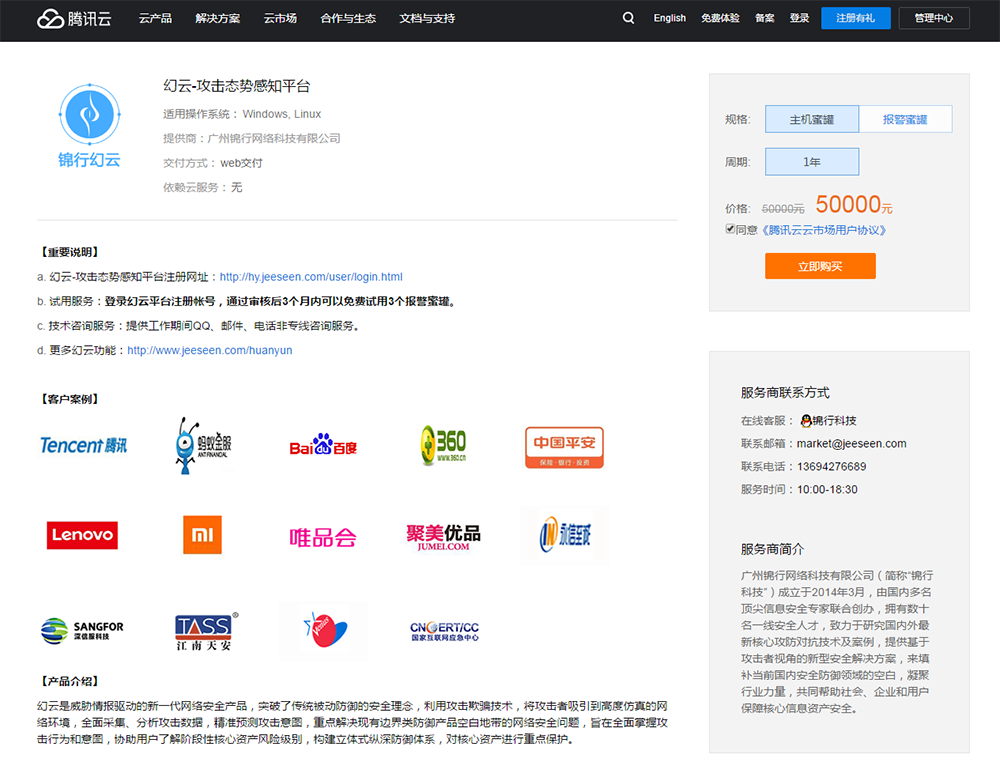The image size is (1000, 762).
Task: Select the 主机蜜罐 specification option
Action: pyautogui.click(x=812, y=119)
